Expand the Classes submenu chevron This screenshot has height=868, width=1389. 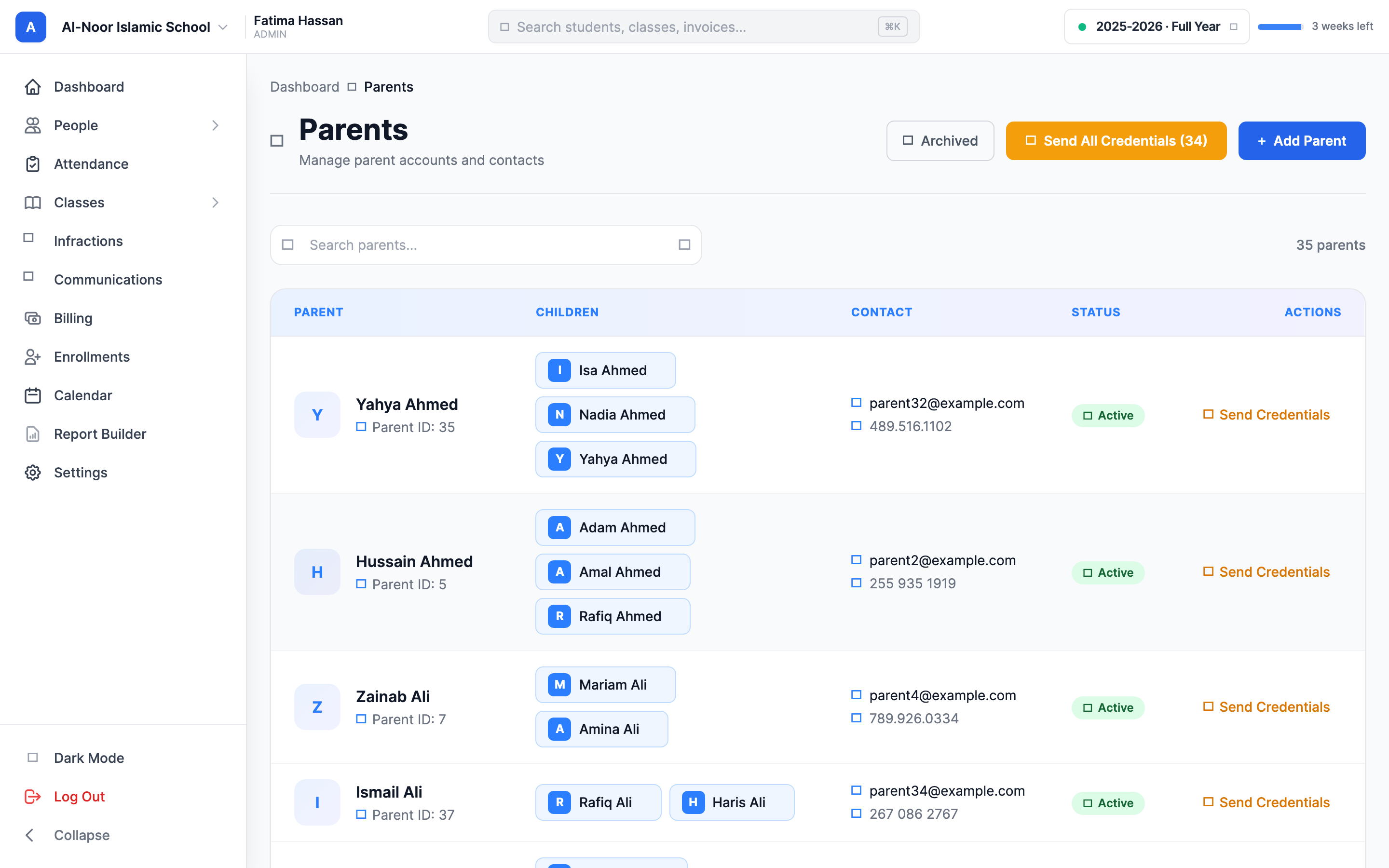click(x=215, y=203)
